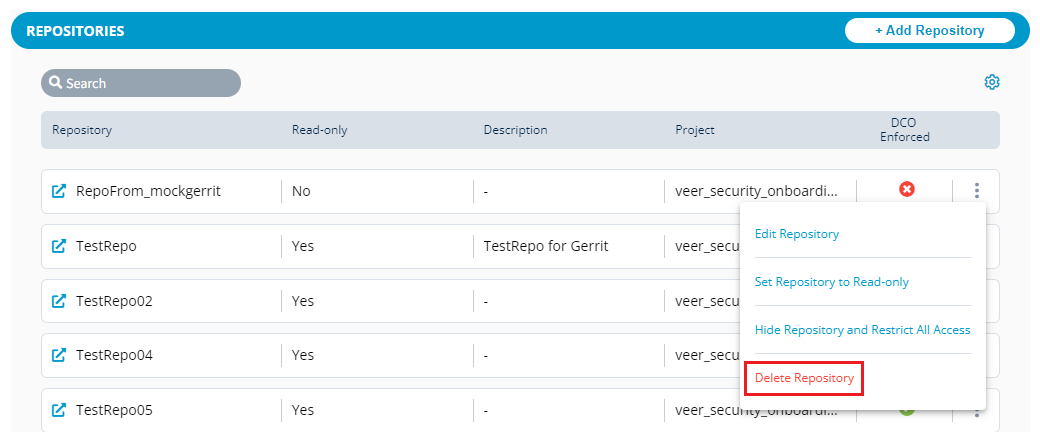Select Hide Repository and Restrict All Access
Image resolution: width=1040 pixels, height=432 pixels.
[x=861, y=330]
